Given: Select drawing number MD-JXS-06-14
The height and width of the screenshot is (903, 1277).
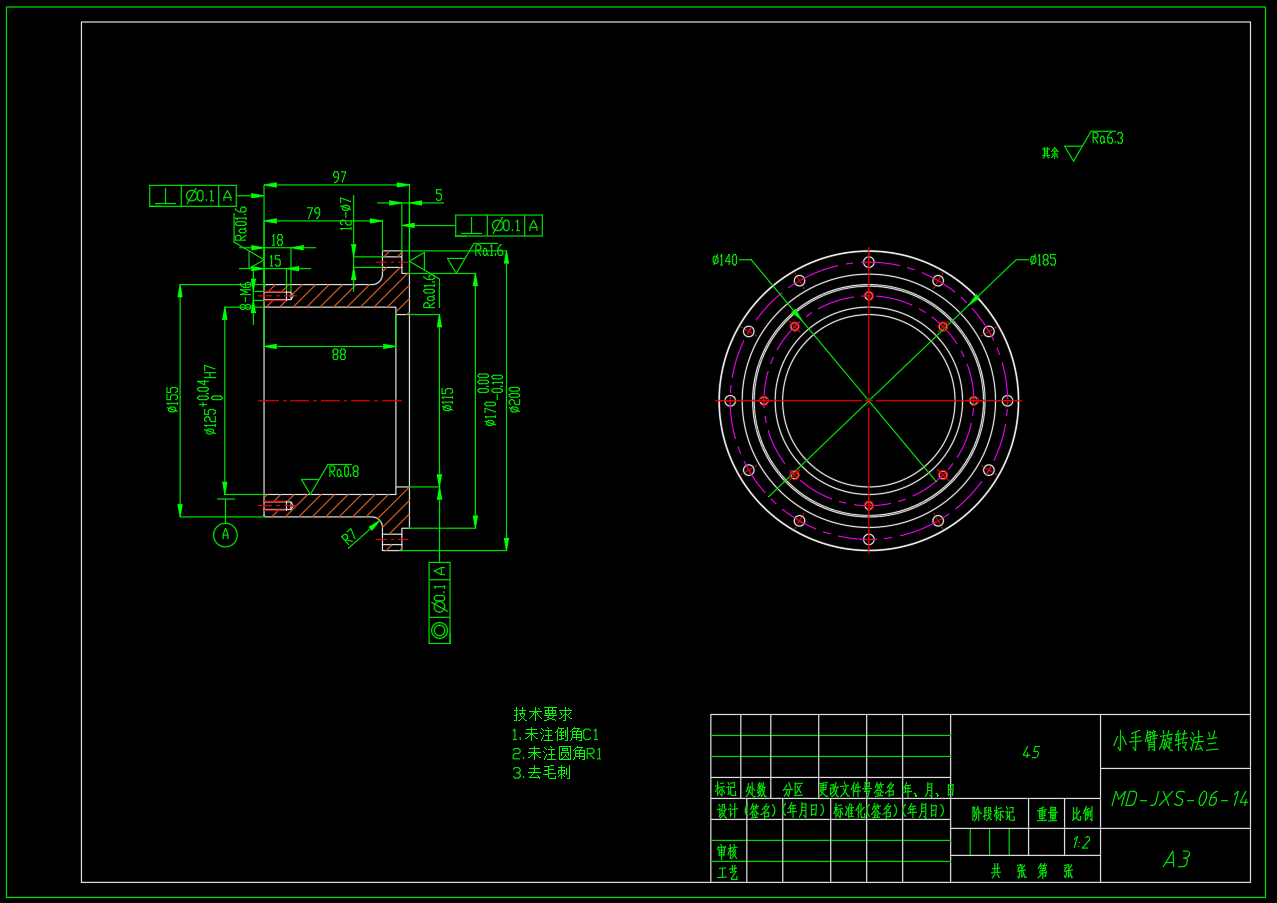Looking at the screenshot, I should coord(1180,799).
